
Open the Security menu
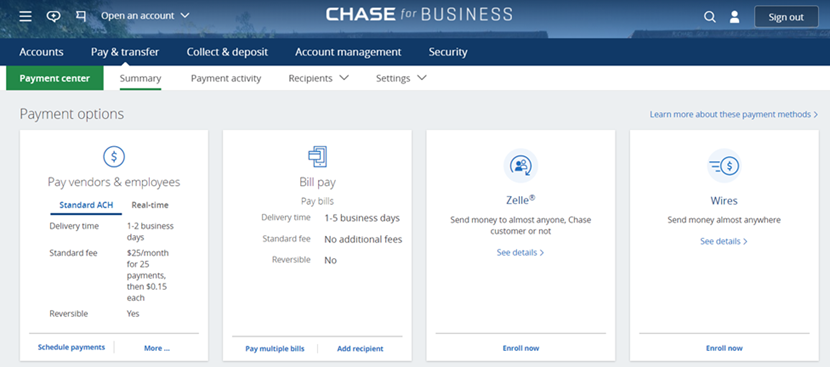pyautogui.click(x=448, y=52)
